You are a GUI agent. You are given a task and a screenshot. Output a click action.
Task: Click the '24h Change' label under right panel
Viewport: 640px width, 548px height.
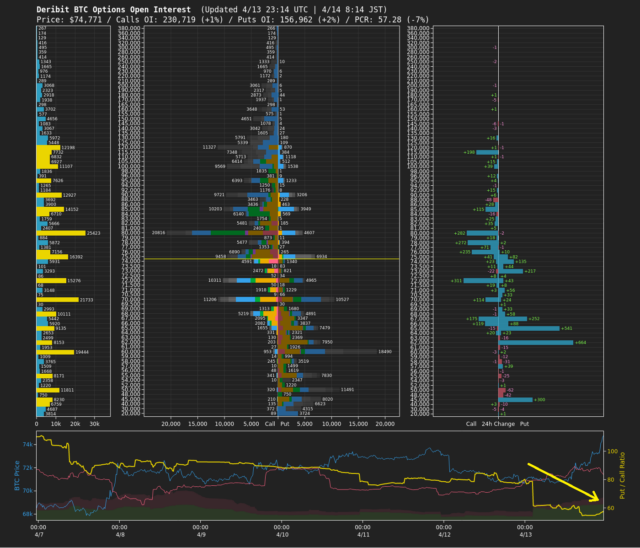tap(501, 424)
